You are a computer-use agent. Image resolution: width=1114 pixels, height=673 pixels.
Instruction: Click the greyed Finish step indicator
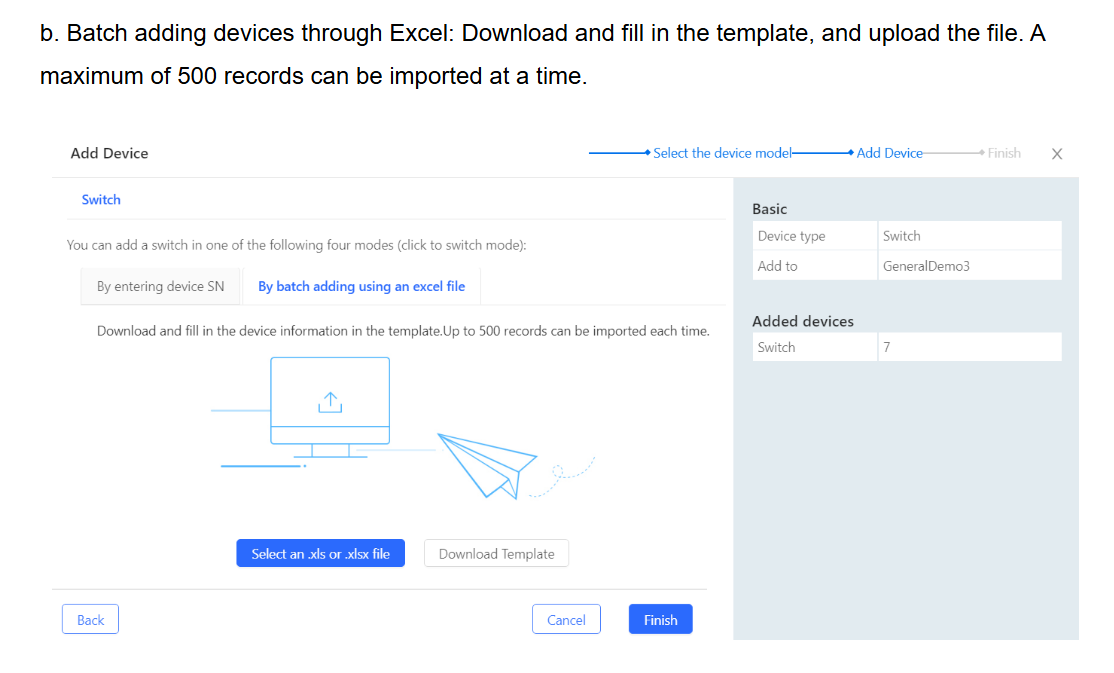point(1003,153)
